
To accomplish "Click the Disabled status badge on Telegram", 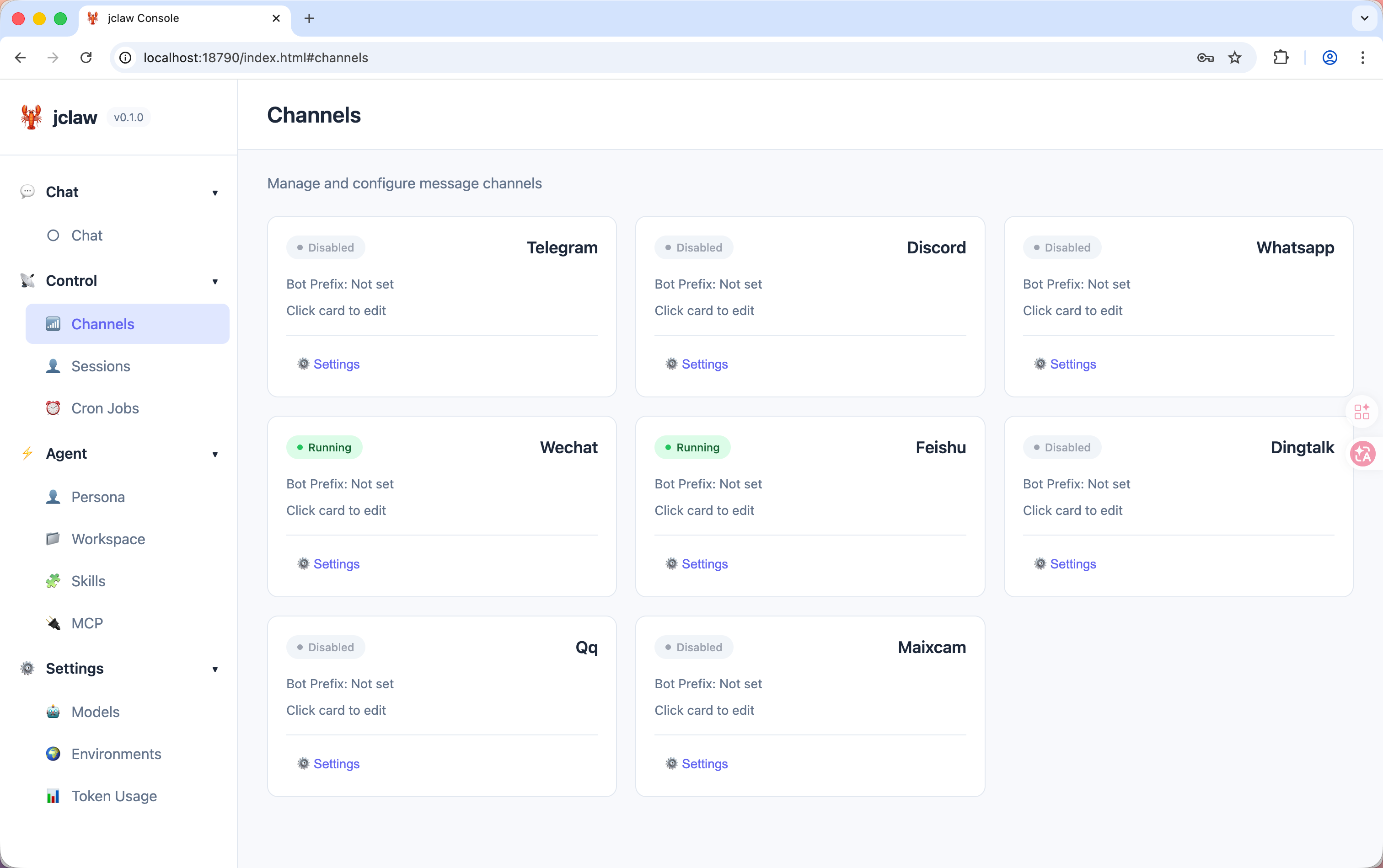I will (x=326, y=247).
